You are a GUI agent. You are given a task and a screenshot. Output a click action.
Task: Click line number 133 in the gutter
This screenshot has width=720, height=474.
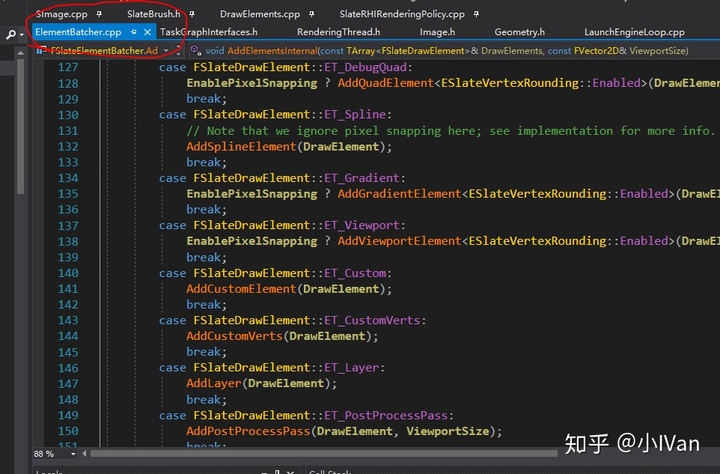point(68,162)
